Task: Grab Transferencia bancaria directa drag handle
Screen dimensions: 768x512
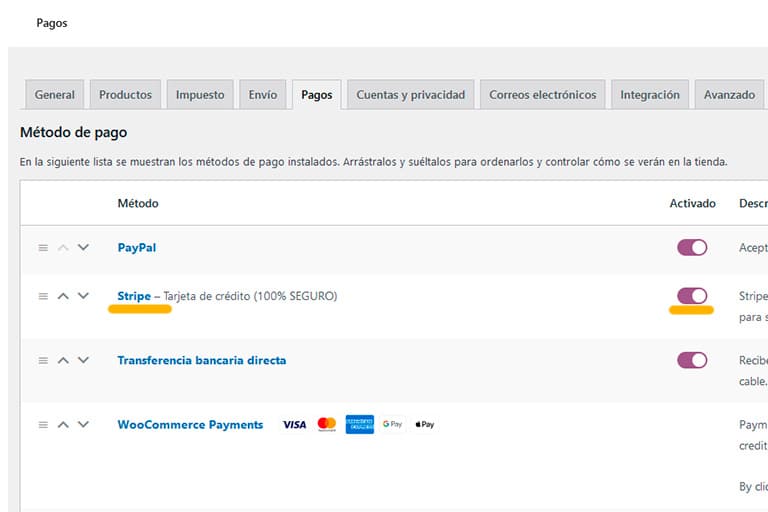Action: pyautogui.click(x=43, y=361)
